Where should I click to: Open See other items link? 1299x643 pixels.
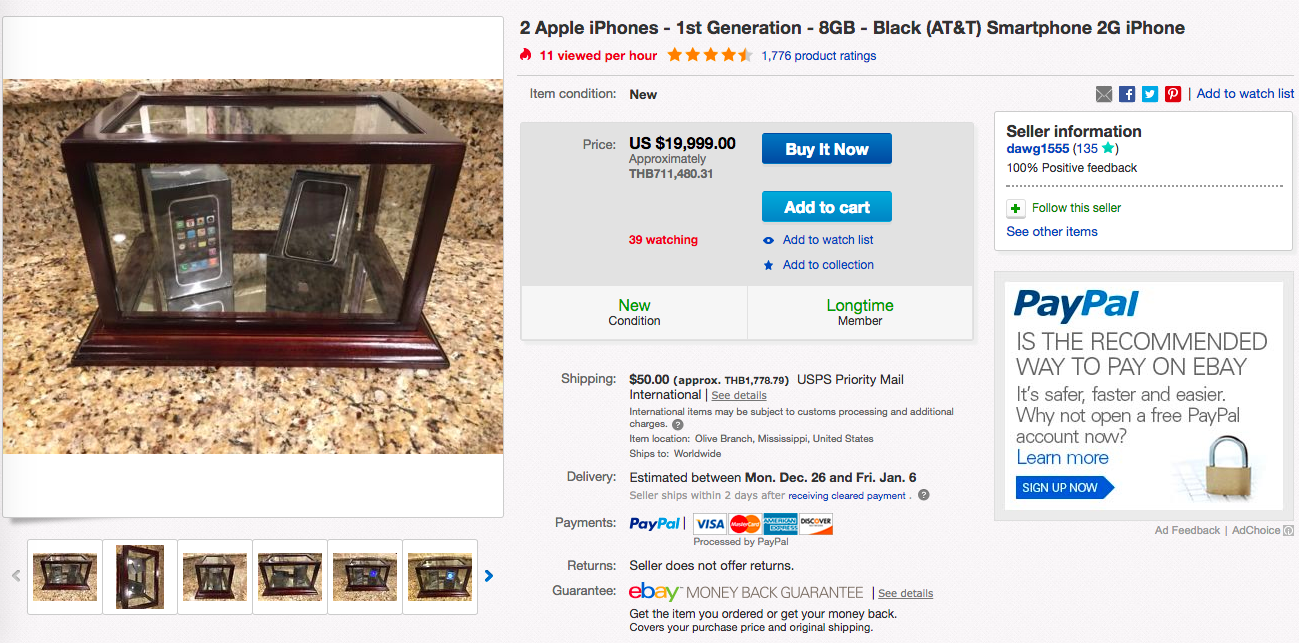pyautogui.click(x=1052, y=231)
